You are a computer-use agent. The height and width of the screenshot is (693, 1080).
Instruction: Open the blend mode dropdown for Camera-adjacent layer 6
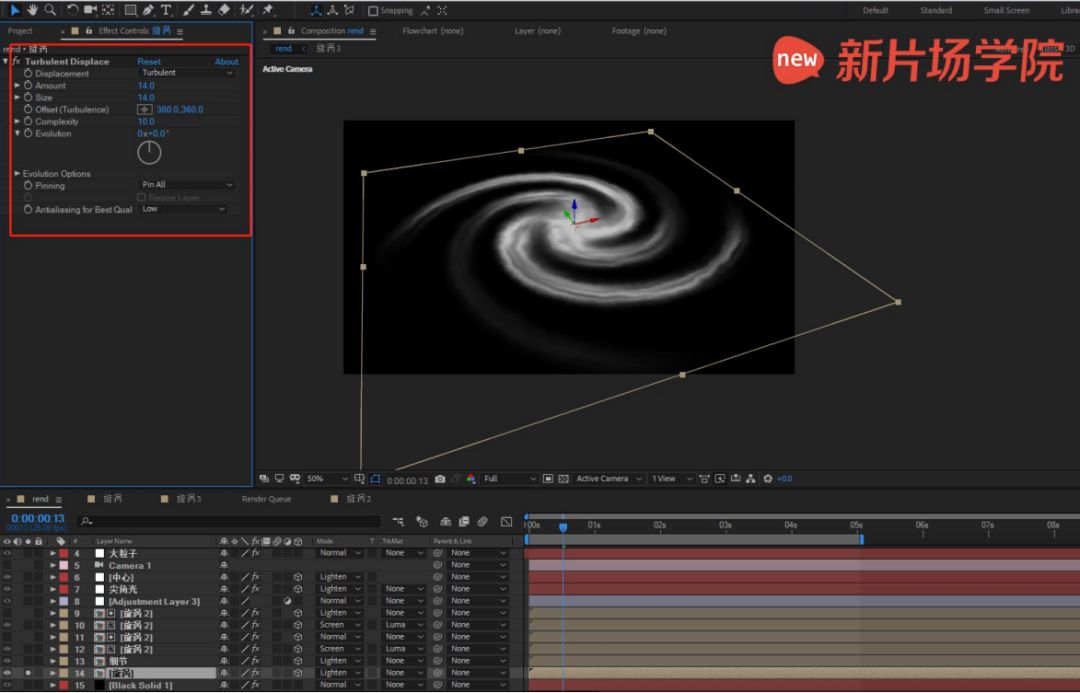pyautogui.click(x=338, y=577)
